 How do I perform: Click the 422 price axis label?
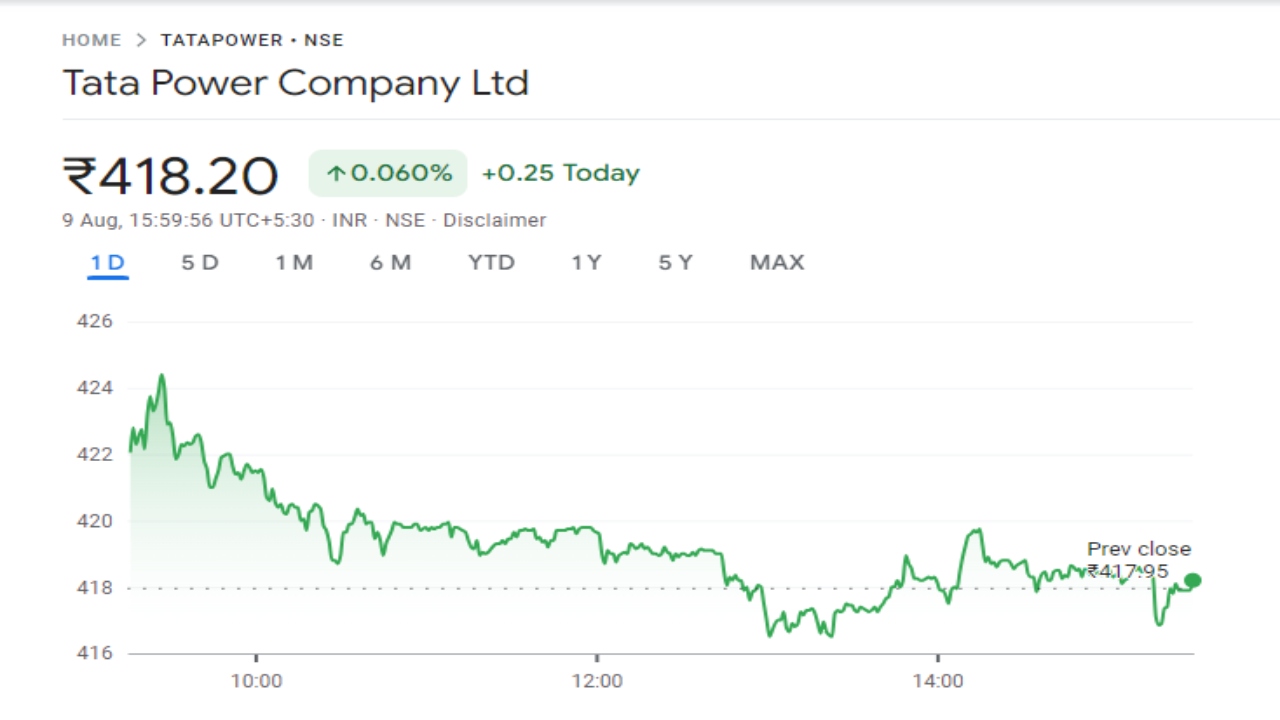[x=95, y=454]
